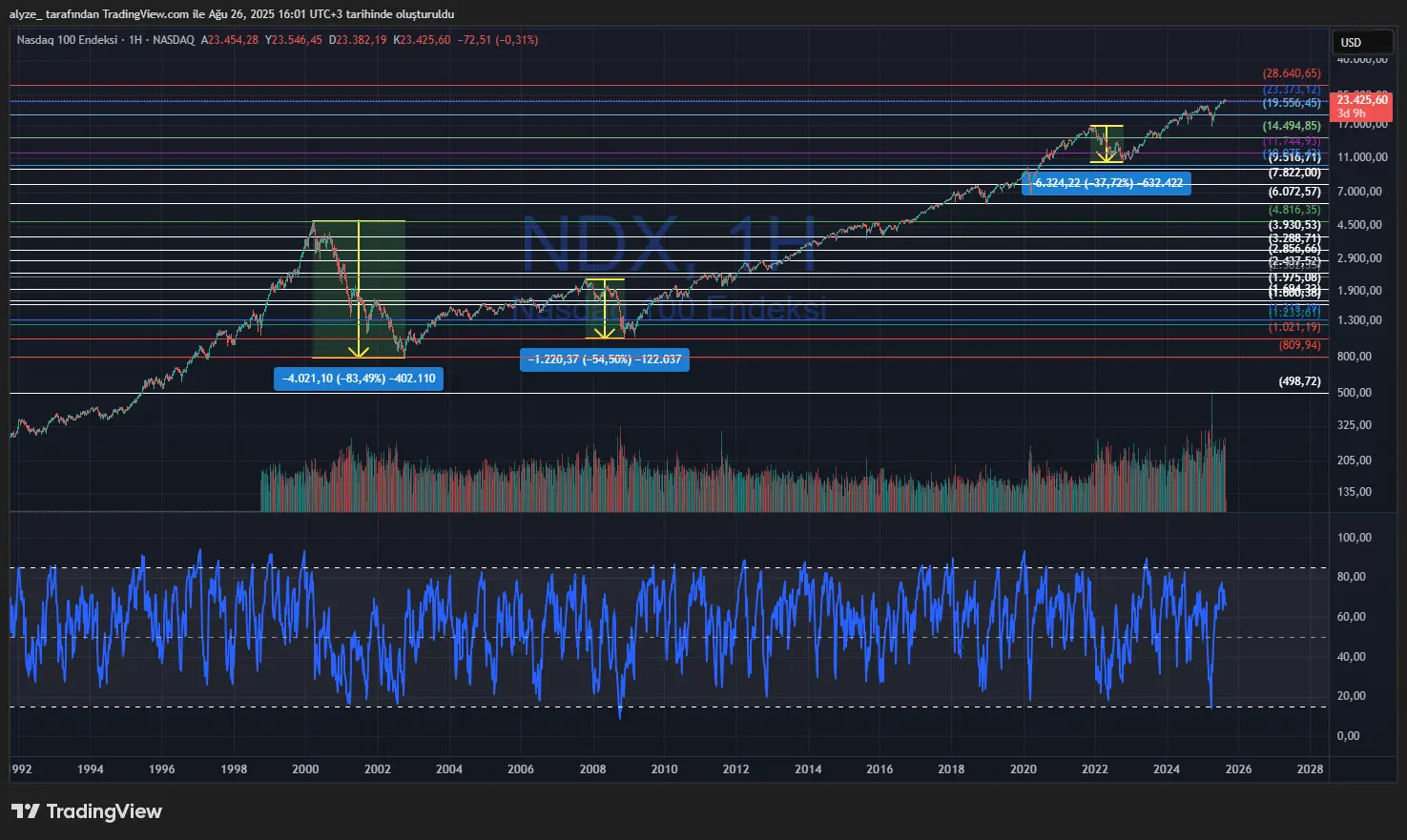
Task: Click "TradingView.com" in the top caption
Action: 146,14
